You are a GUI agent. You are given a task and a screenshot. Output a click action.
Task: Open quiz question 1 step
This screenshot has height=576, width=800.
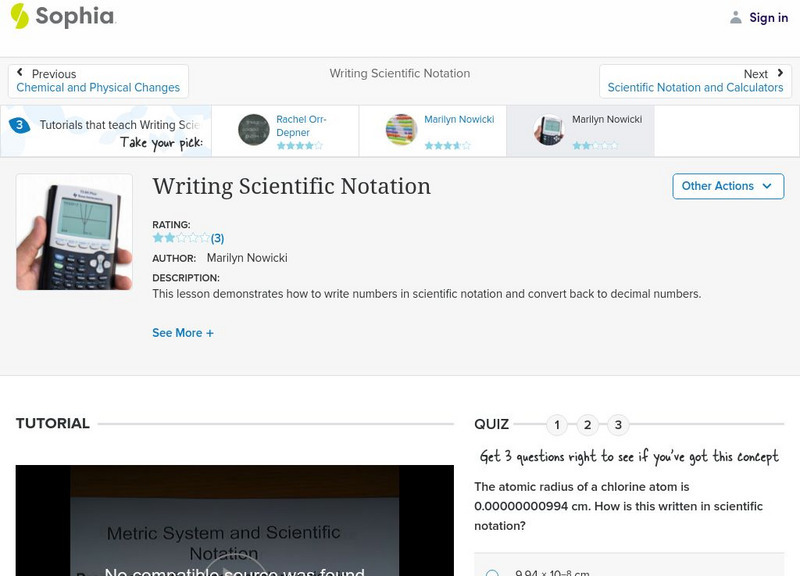[556, 424]
